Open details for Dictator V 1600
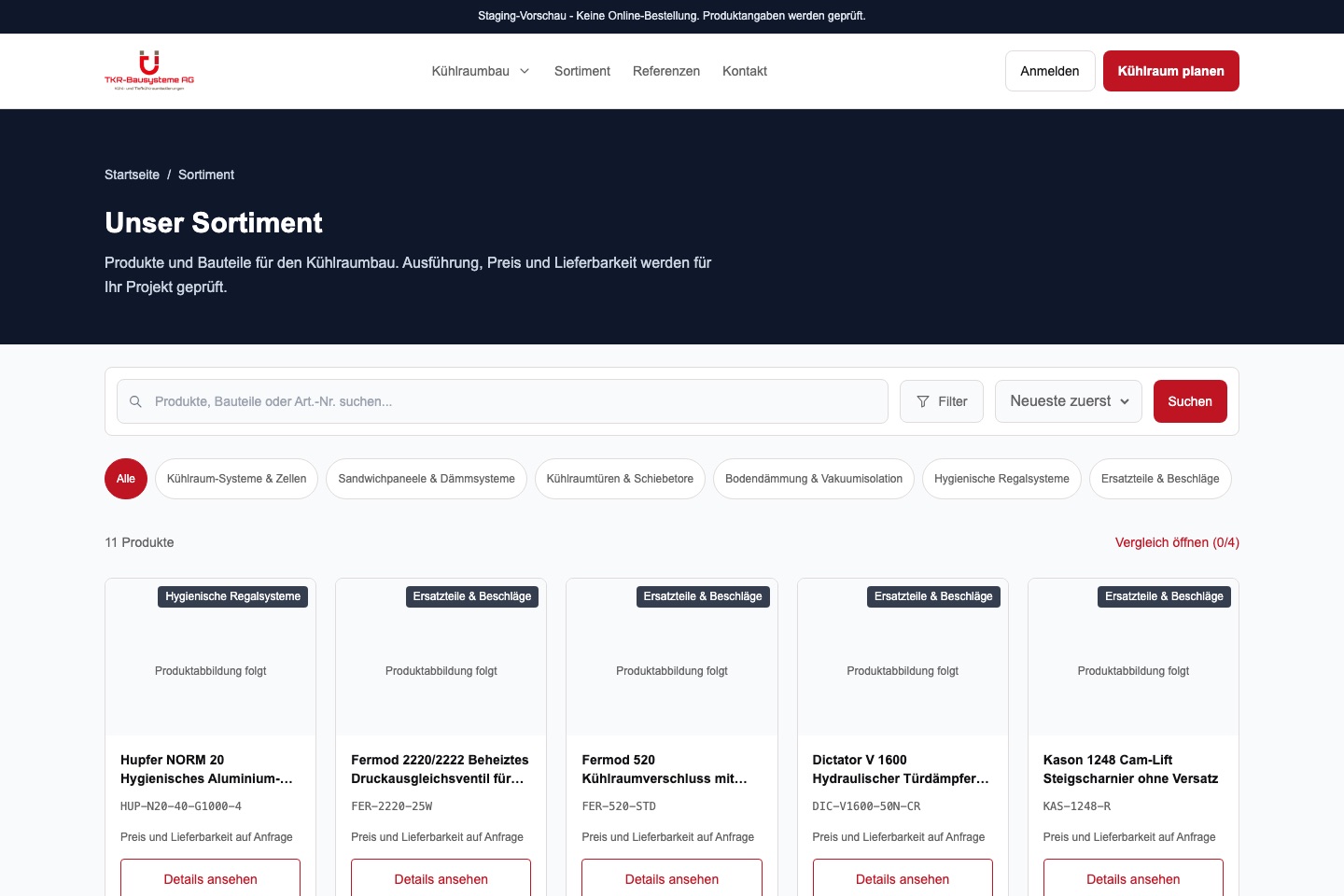The height and width of the screenshot is (896, 1344). 903,878
